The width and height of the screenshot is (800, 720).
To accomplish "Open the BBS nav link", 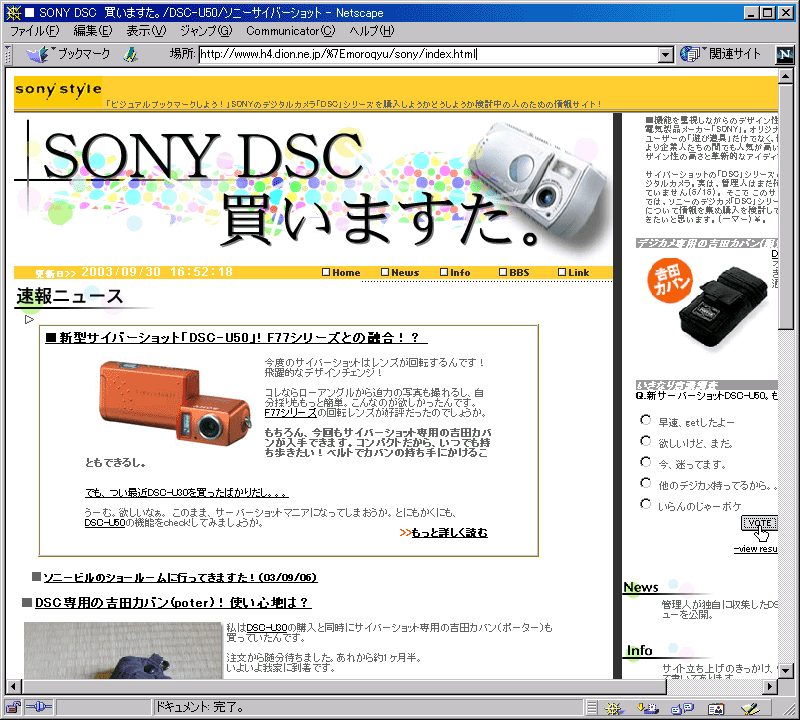I will click(514, 272).
